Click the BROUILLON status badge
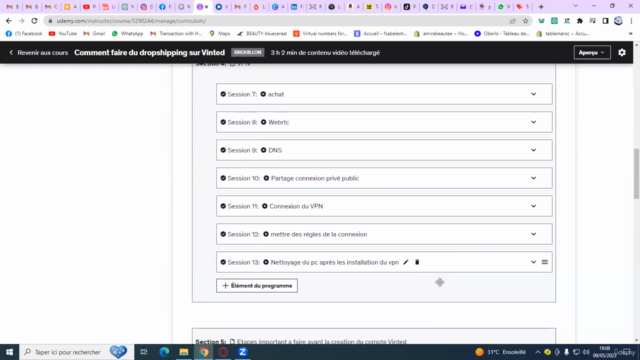Image resolution: width=640 pixels, height=360 pixels. pos(248,52)
